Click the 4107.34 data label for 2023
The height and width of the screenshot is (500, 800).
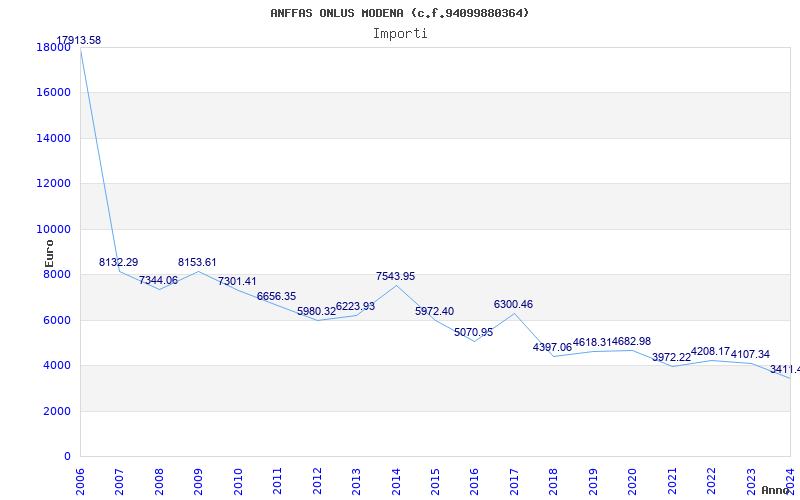tap(751, 354)
